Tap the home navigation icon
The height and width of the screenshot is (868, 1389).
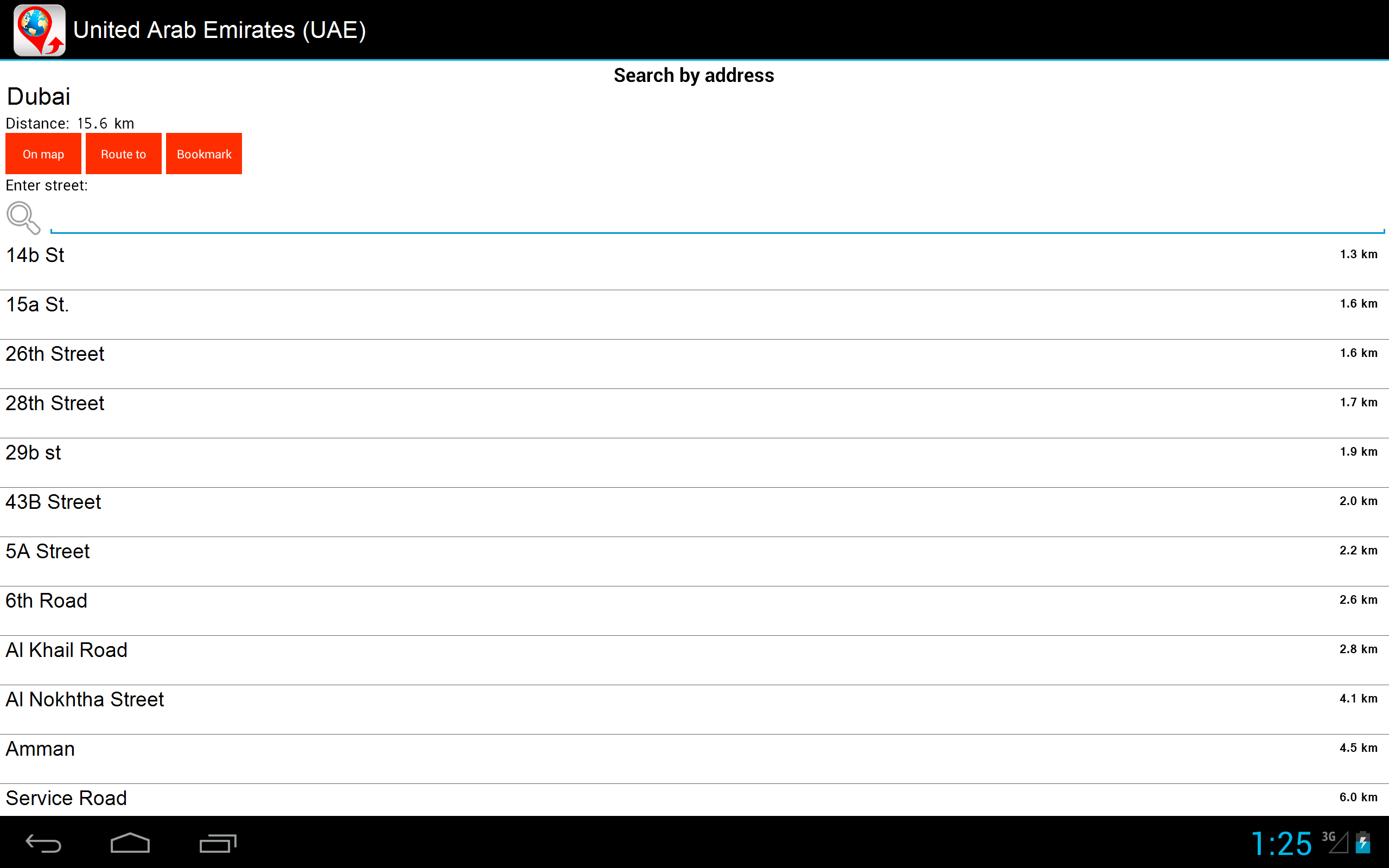130,842
